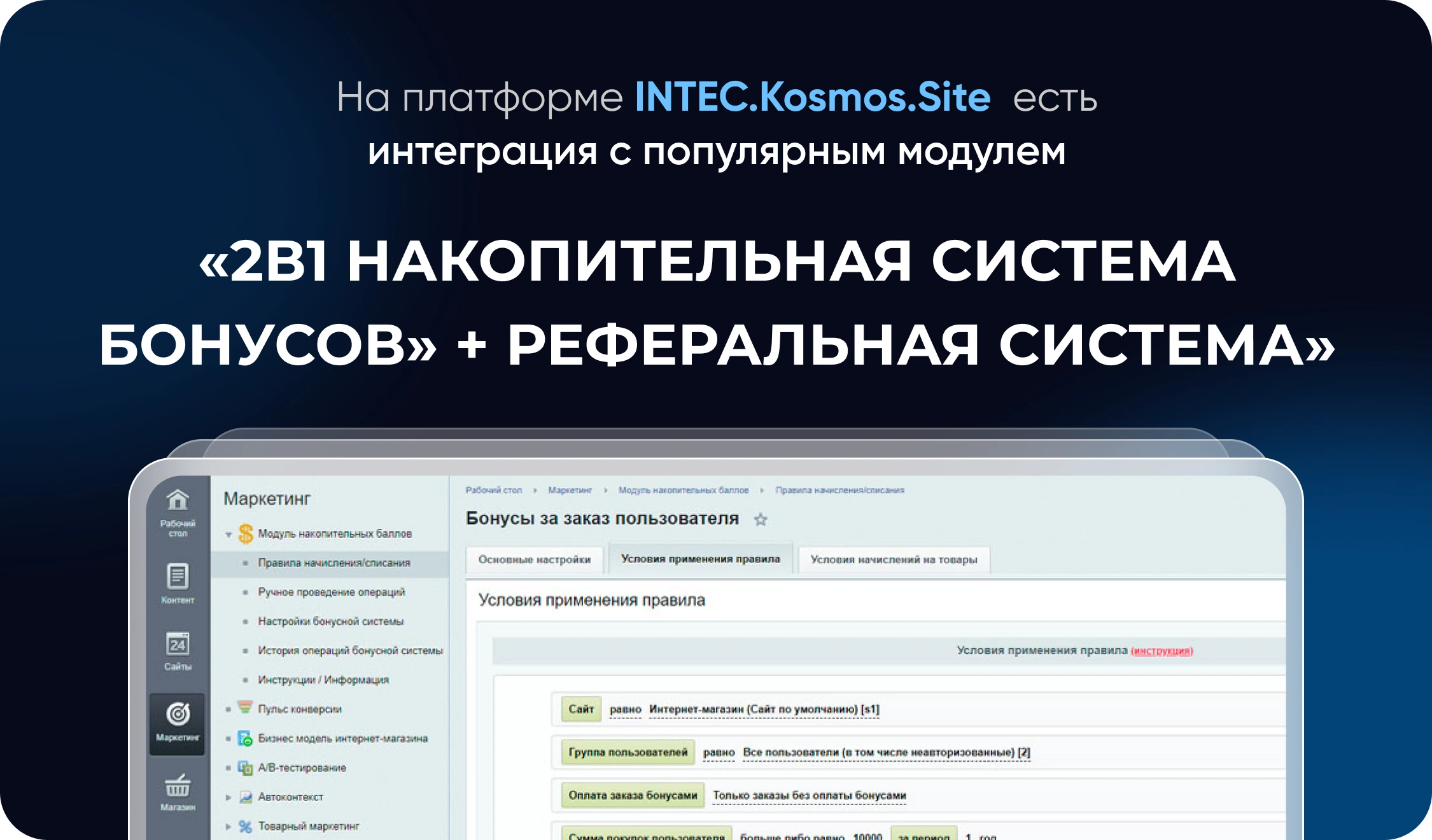The width and height of the screenshot is (1432, 840).
Task: Click the Маркетинг breadcrumb link
Action: click(x=572, y=490)
